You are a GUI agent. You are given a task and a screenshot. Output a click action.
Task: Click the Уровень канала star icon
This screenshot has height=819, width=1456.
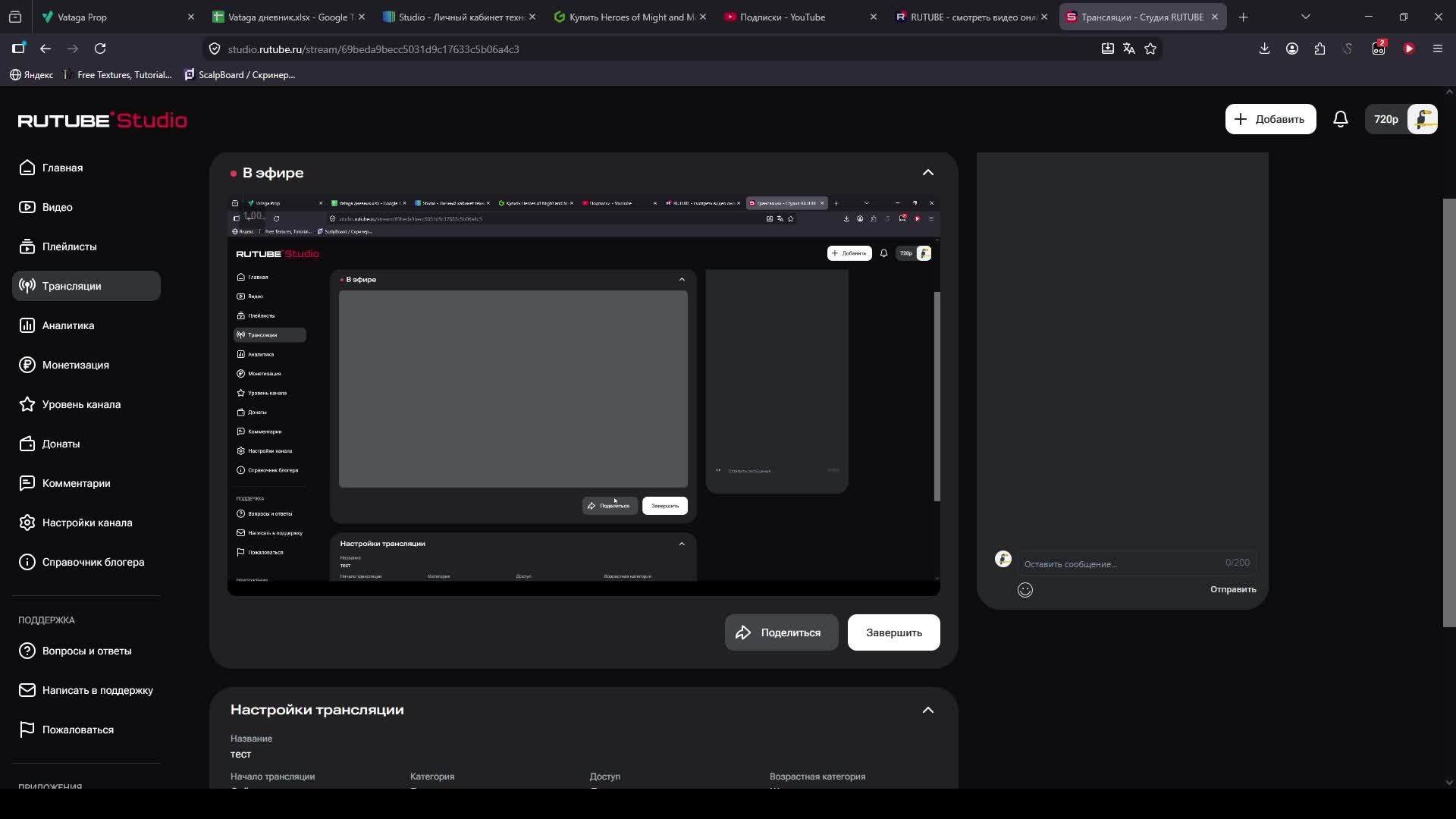click(27, 404)
